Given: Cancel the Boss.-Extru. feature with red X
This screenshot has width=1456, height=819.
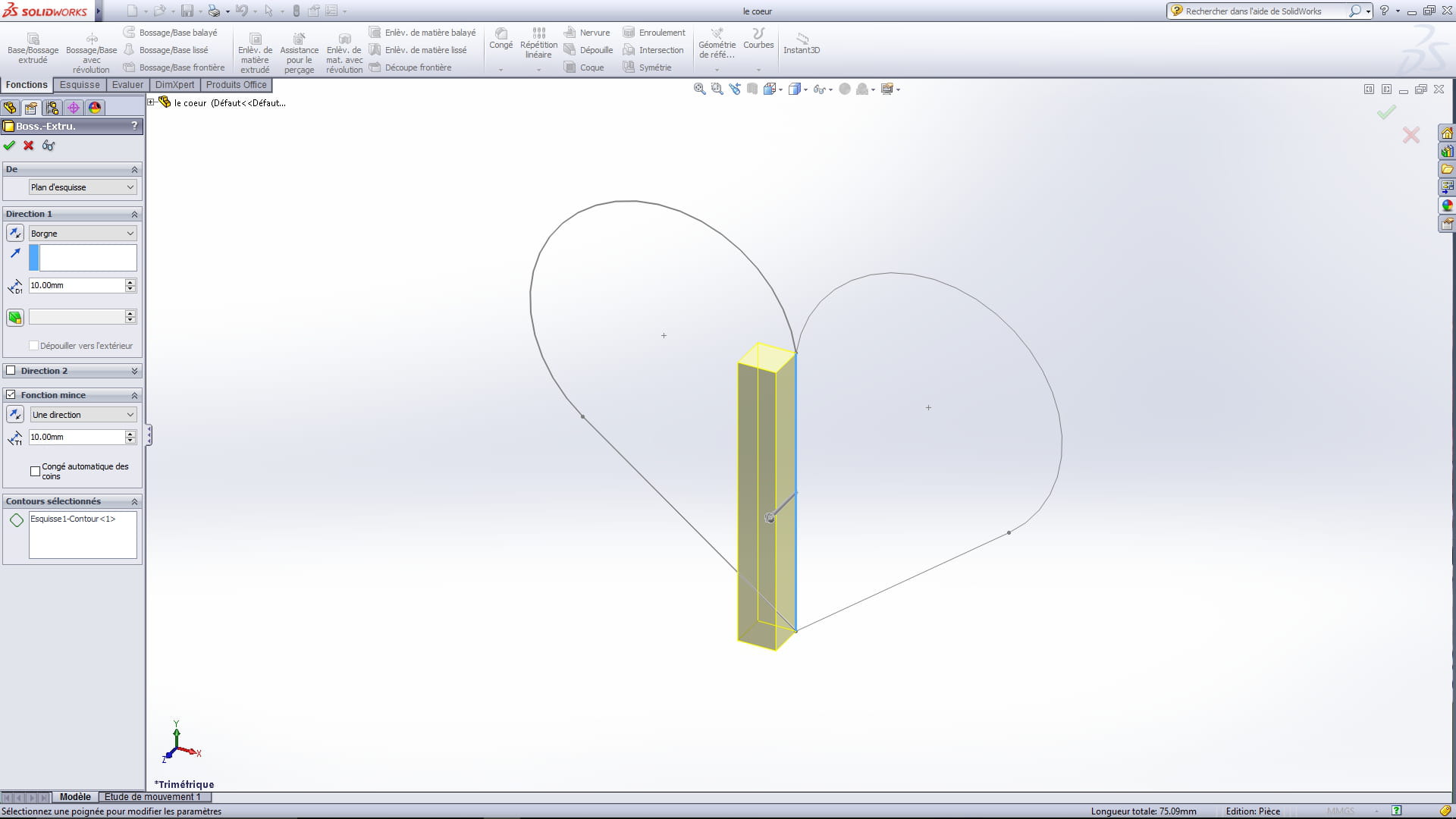Looking at the screenshot, I should 29,146.
